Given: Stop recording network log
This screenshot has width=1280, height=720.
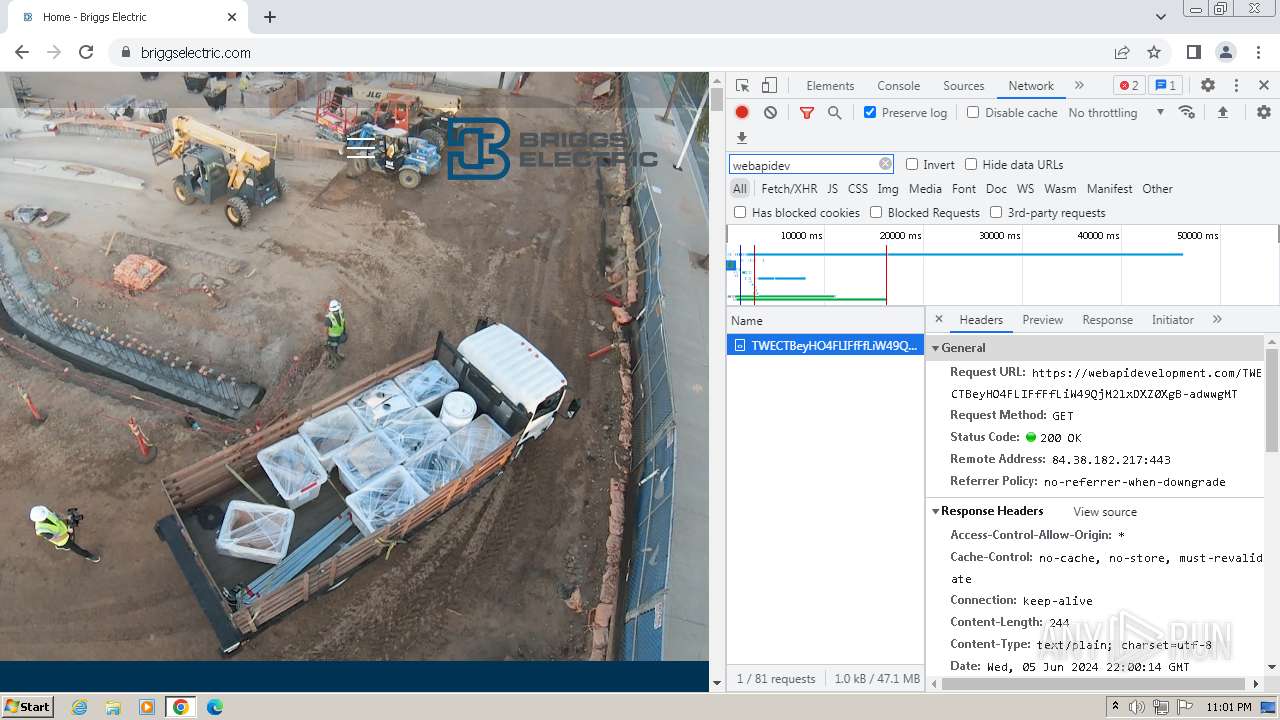Looking at the screenshot, I should (x=742, y=112).
